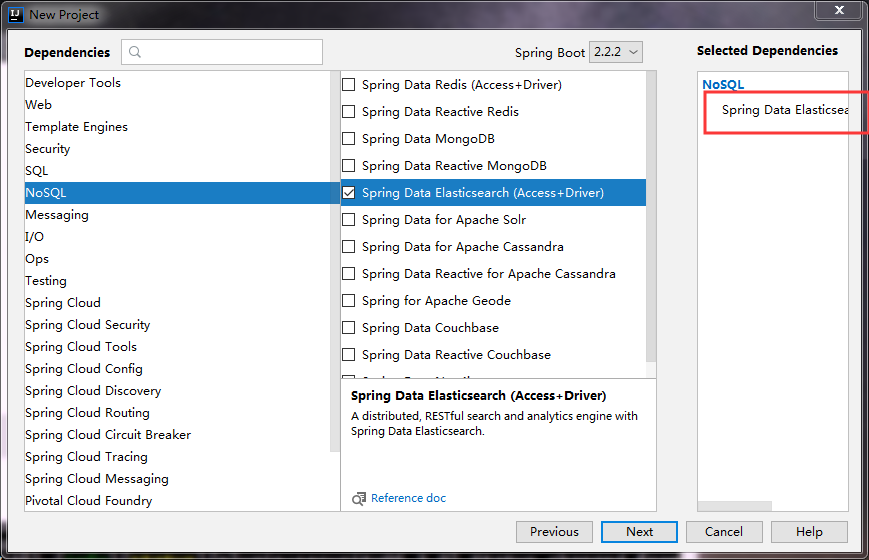Click the Reference doc icon

coord(359,498)
